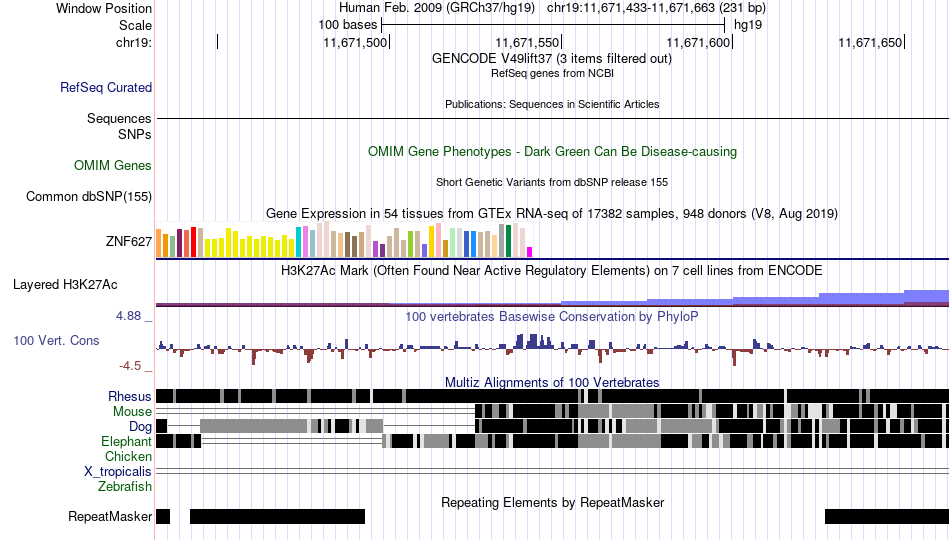Viewport: 950px width, 540px height.
Task: Click the Elephant species label
Action: coord(126,442)
